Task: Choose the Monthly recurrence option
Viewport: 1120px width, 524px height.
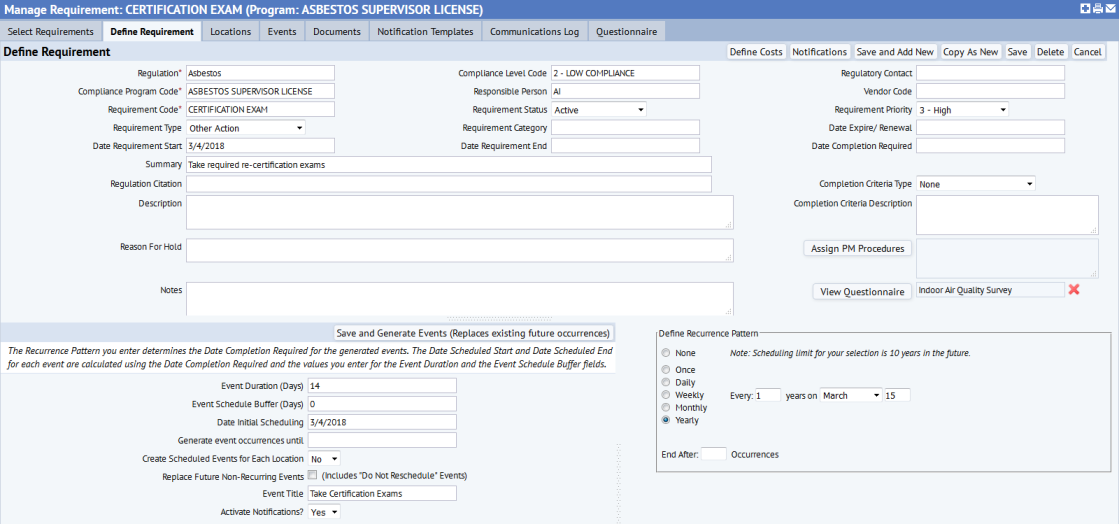Action: pos(666,408)
